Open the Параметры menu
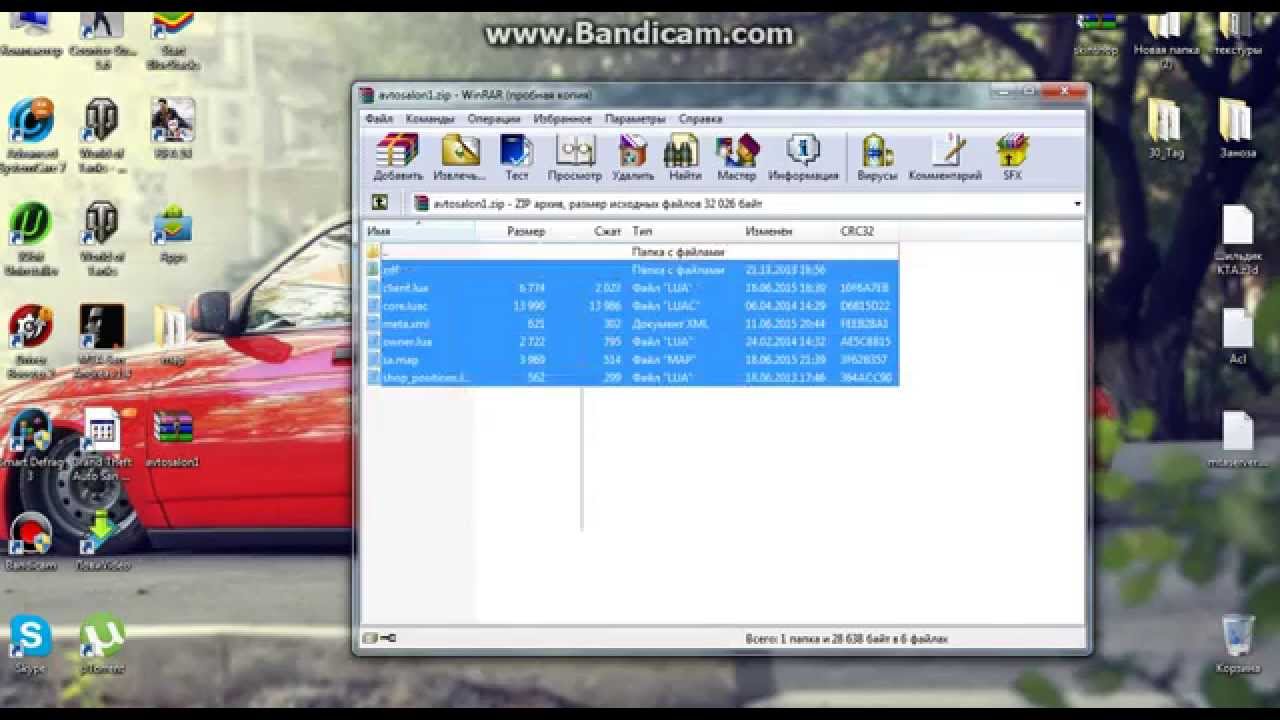Image resolution: width=1280 pixels, height=720 pixels. (635, 119)
